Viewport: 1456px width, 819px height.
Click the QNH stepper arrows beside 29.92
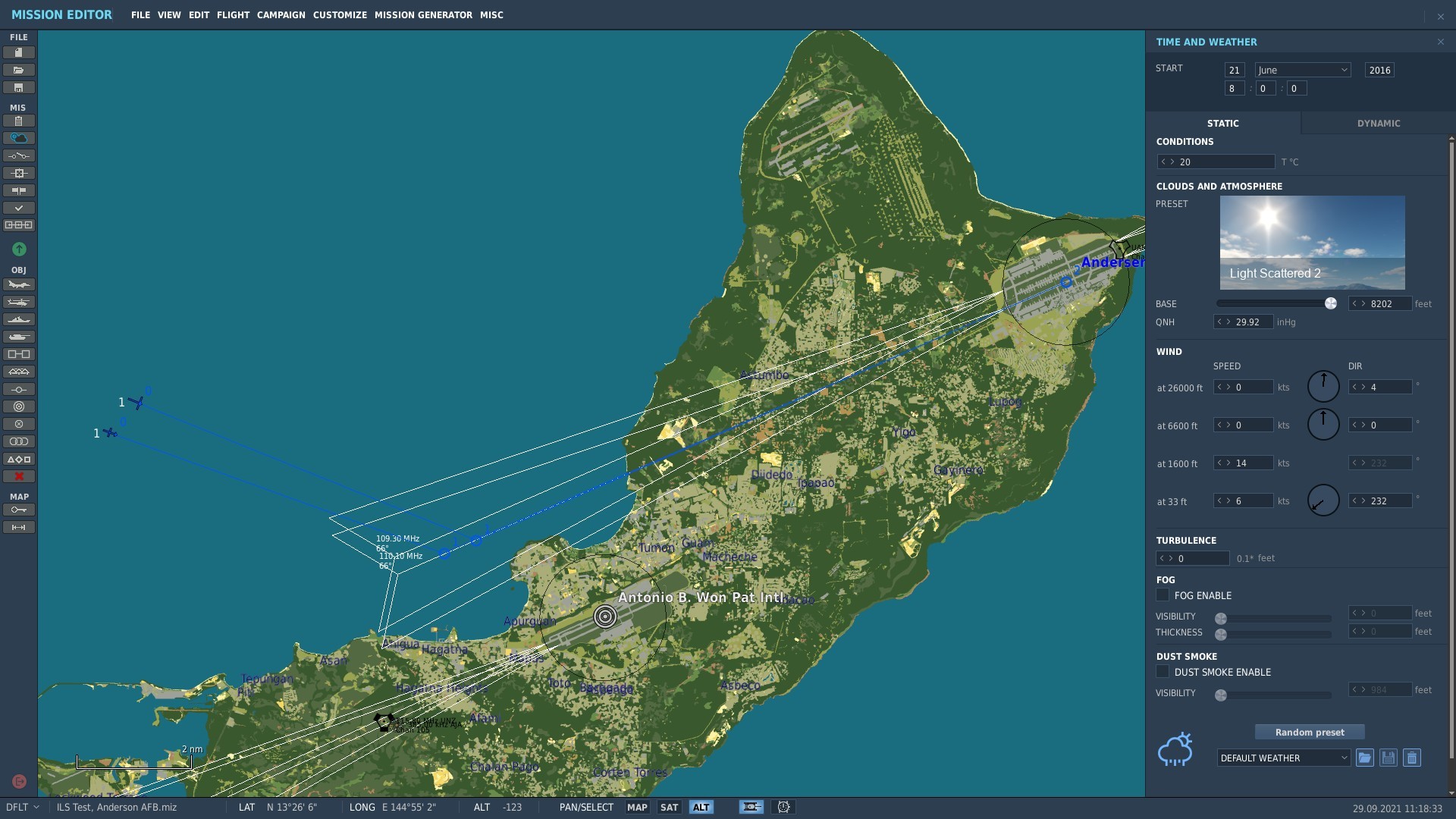[1224, 322]
